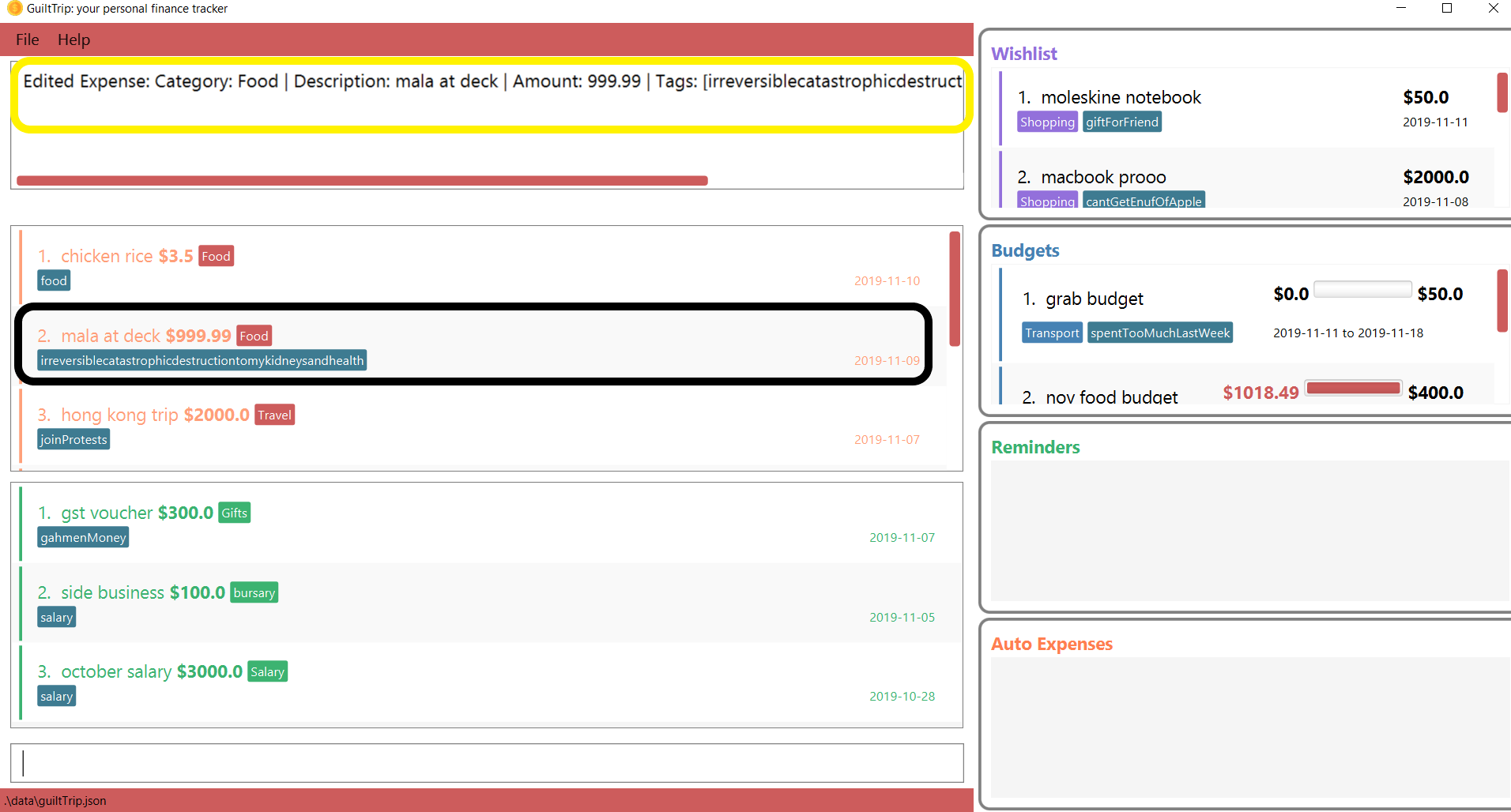
Task: Click the grab budget progress bar
Action: click(x=1362, y=289)
